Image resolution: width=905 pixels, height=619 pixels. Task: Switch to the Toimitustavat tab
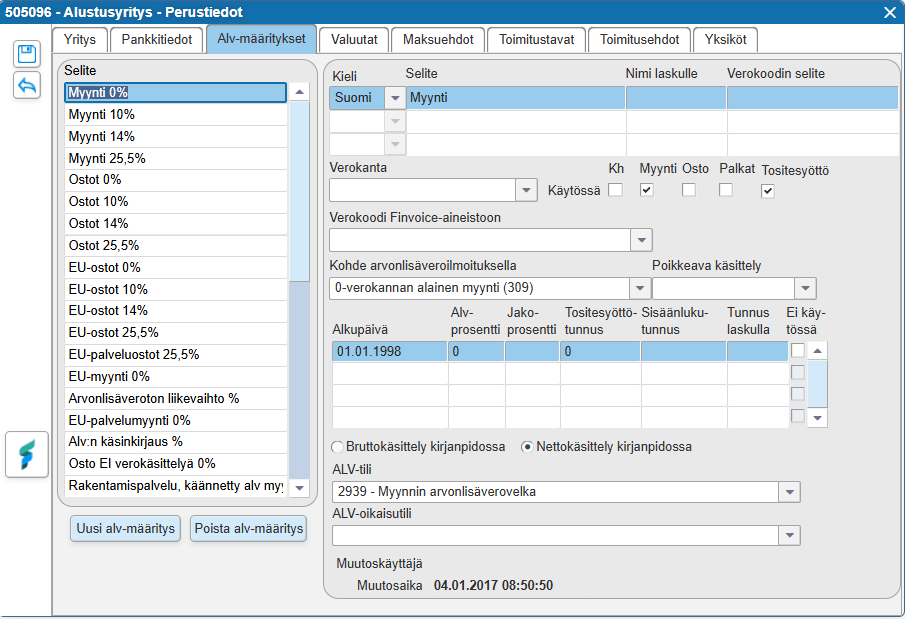pyautogui.click(x=537, y=40)
